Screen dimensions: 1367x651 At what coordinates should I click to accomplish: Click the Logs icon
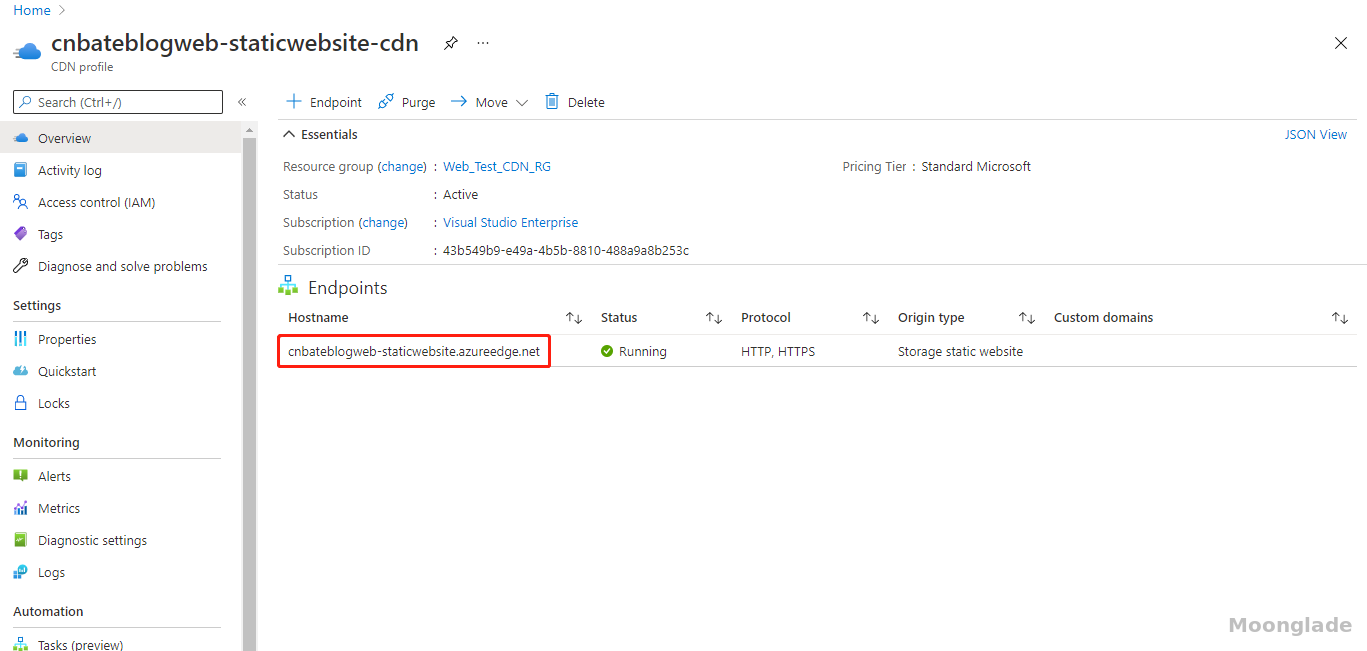[x=21, y=572]
